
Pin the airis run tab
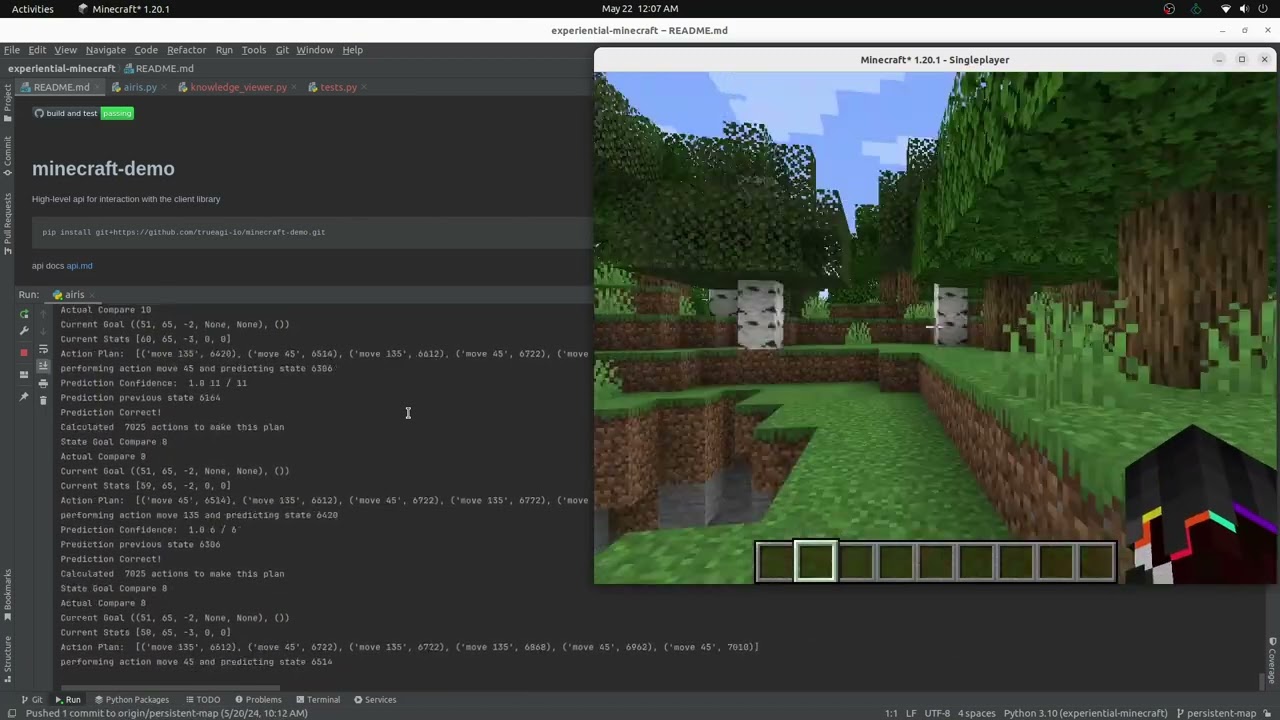(x=24, y=397)
